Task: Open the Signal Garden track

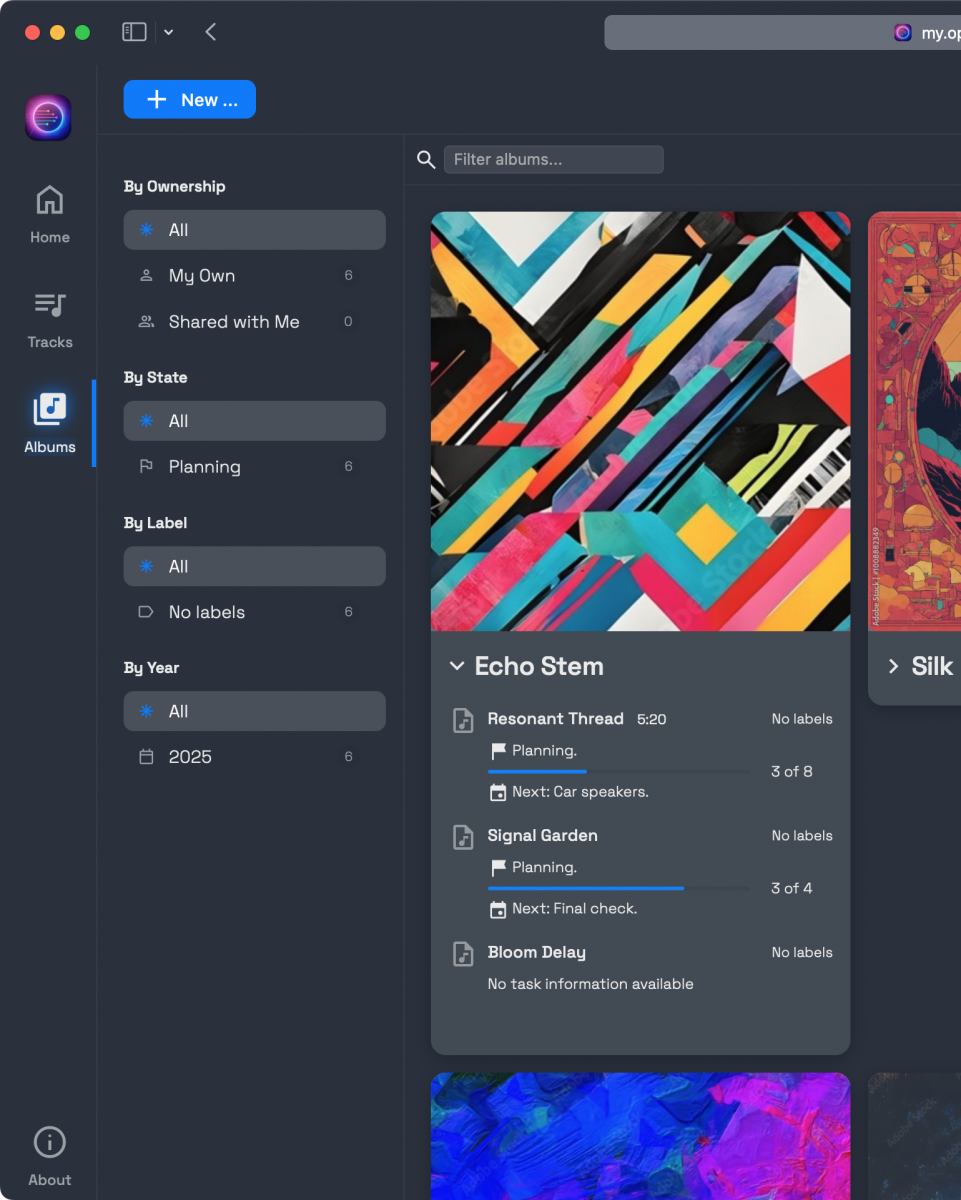Action: (x=542, y=836)
